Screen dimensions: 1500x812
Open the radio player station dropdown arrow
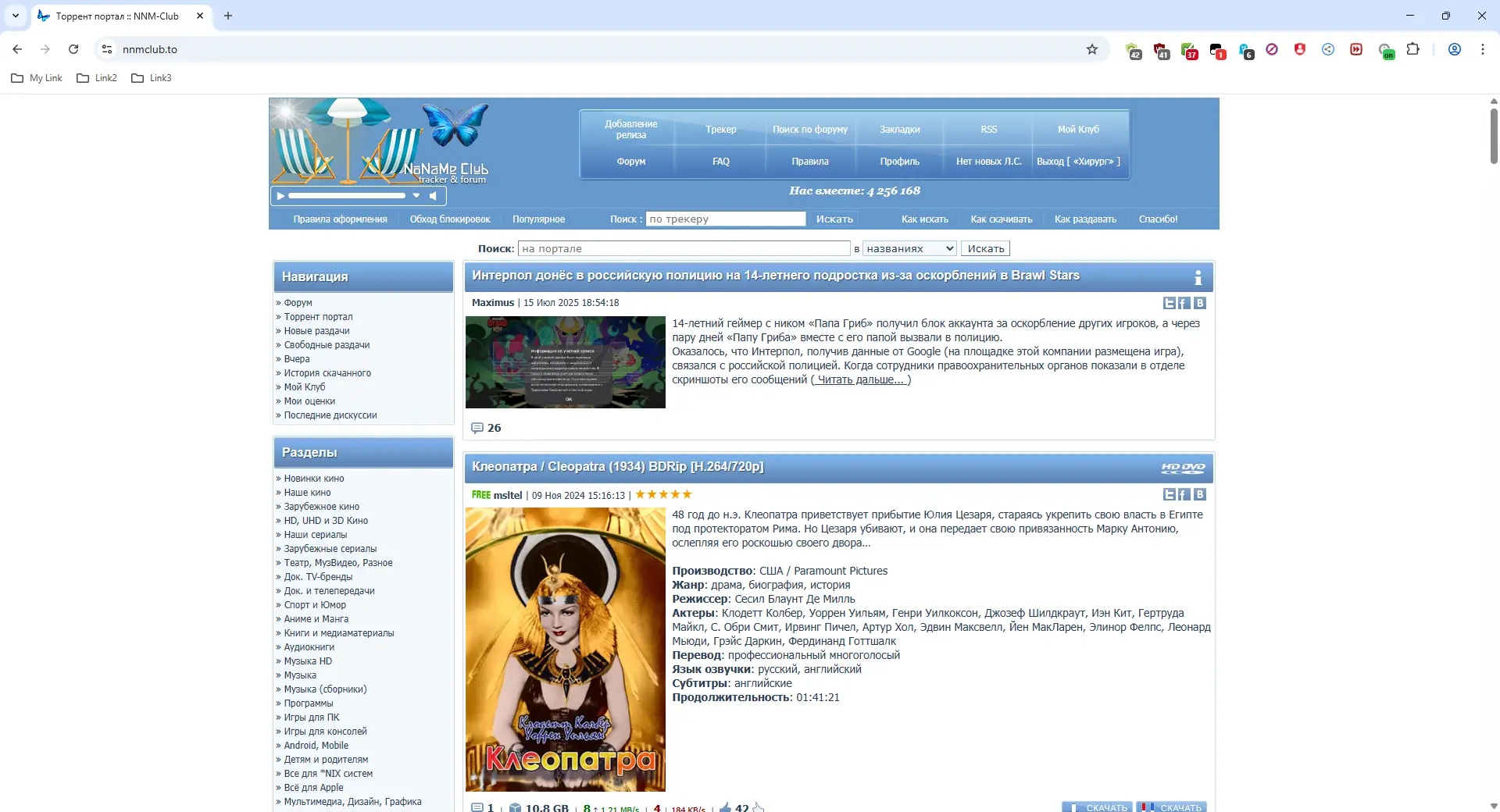point(416,196)
